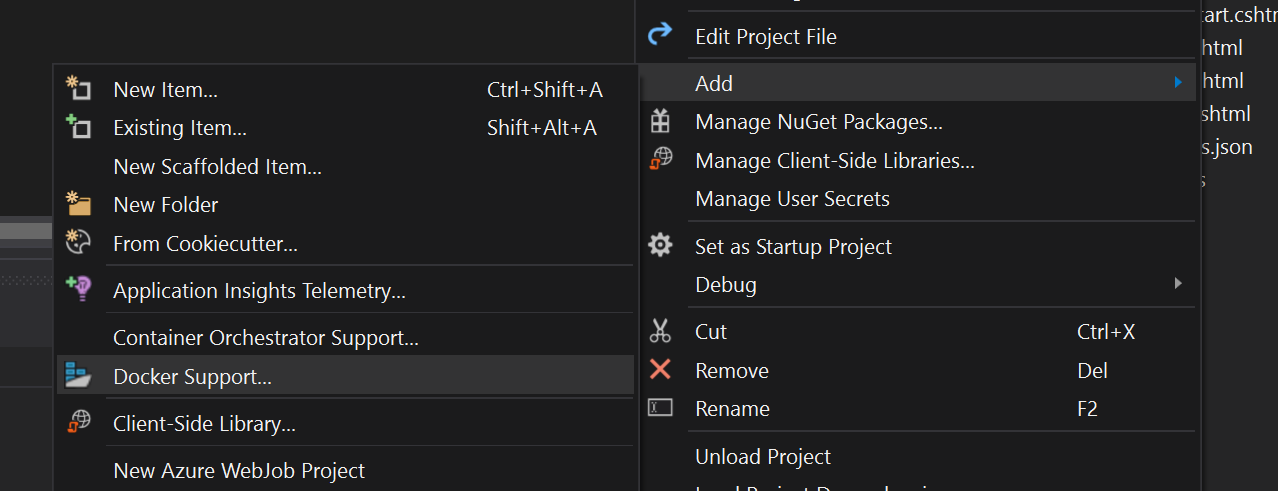Click the Set as Startup Project gear icon
The width and height of the screenshot is (1278, 491).
point(660,246)
